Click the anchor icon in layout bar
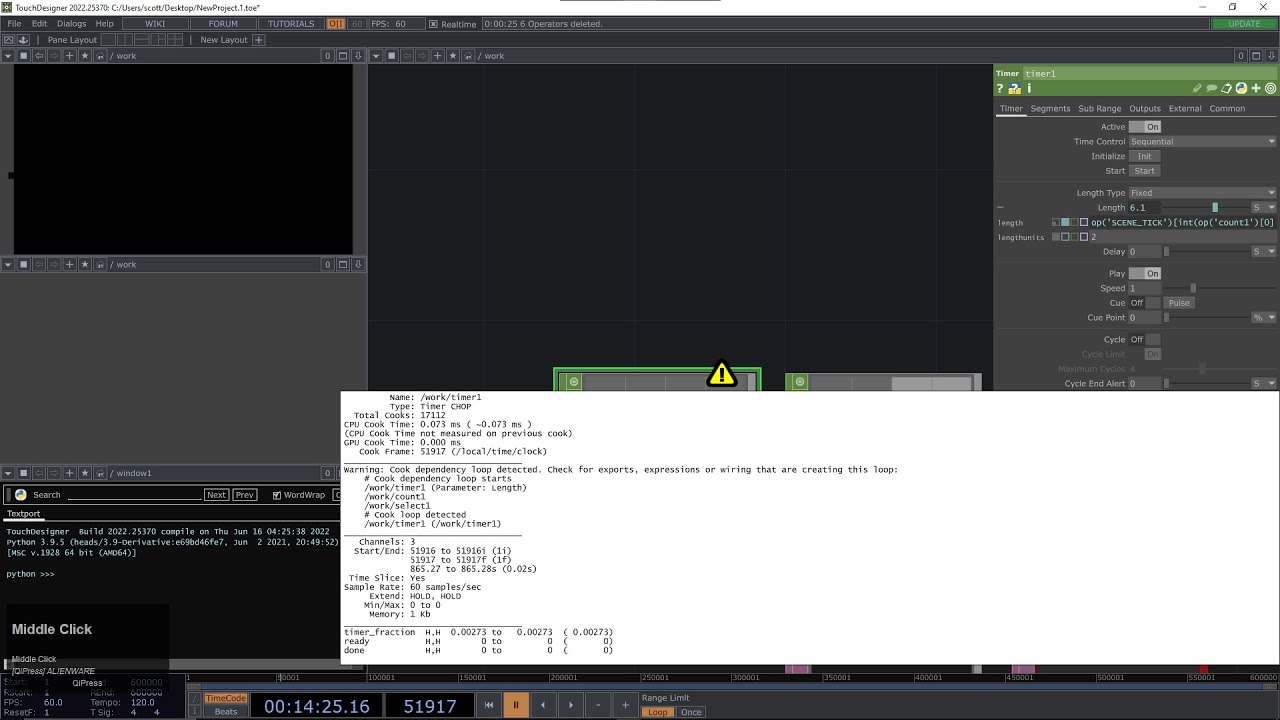Screen dimensions: 1280x720 pos(23,40)
